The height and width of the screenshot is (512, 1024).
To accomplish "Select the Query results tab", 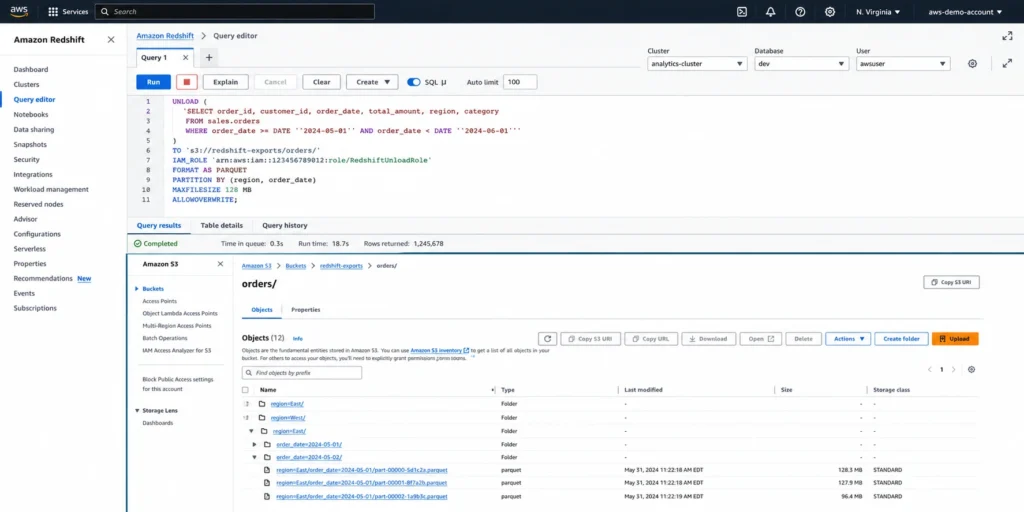I will [159, 225].
